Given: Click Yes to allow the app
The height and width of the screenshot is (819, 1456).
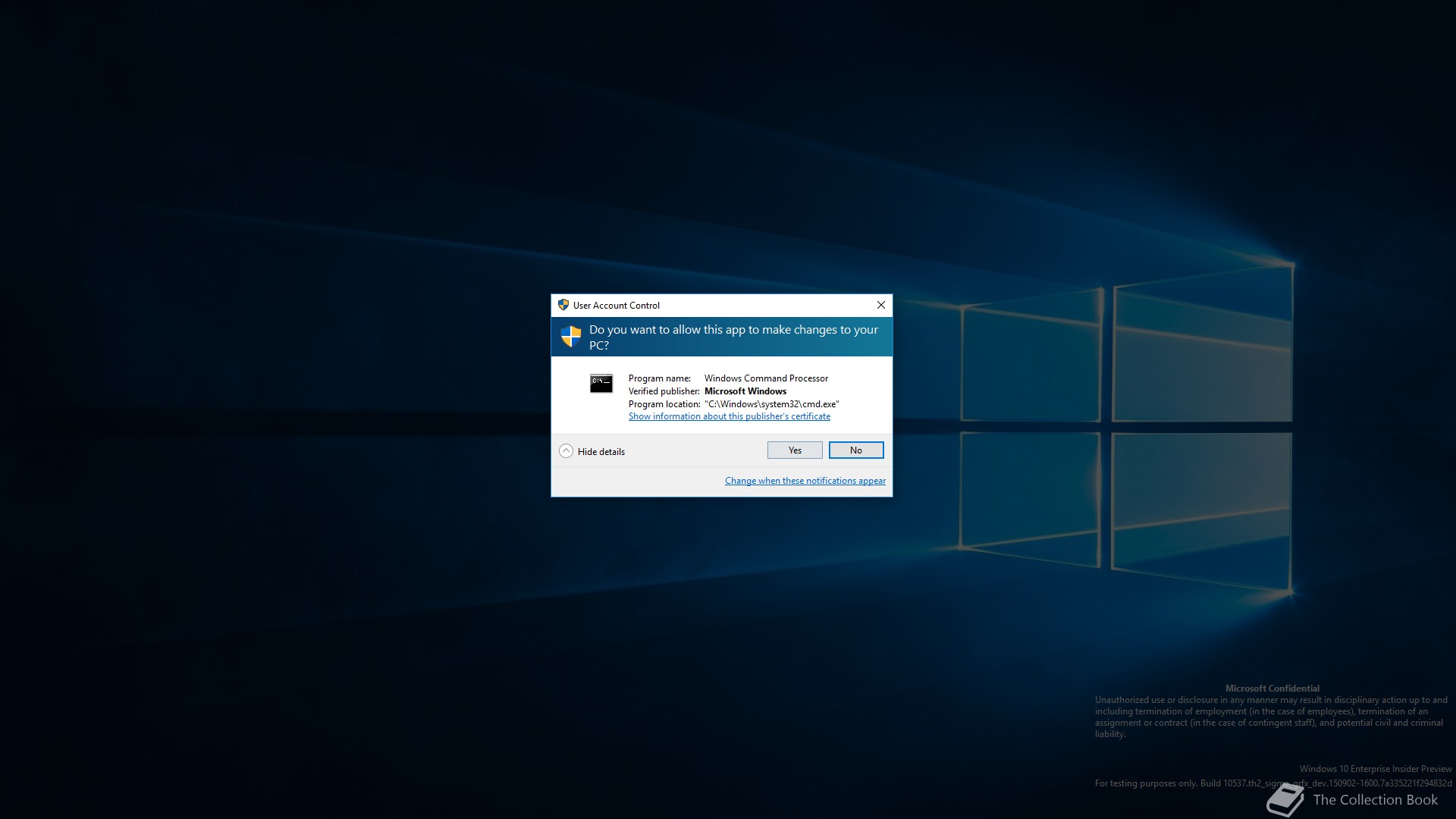Looking at the screenshot, I should point(795,450).
